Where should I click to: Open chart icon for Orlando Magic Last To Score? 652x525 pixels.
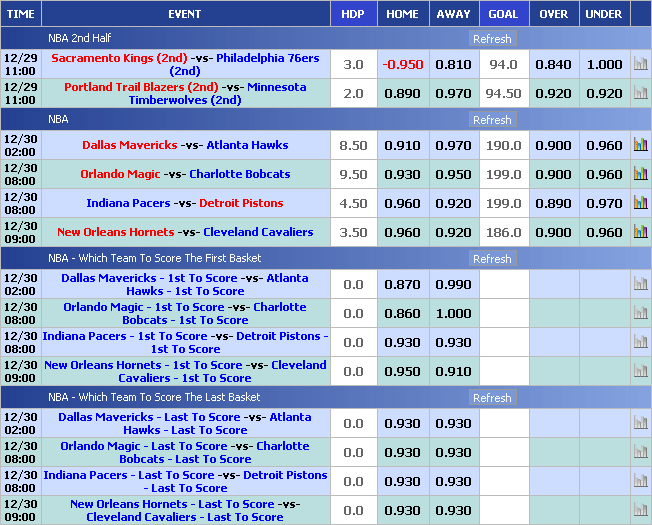640,452
